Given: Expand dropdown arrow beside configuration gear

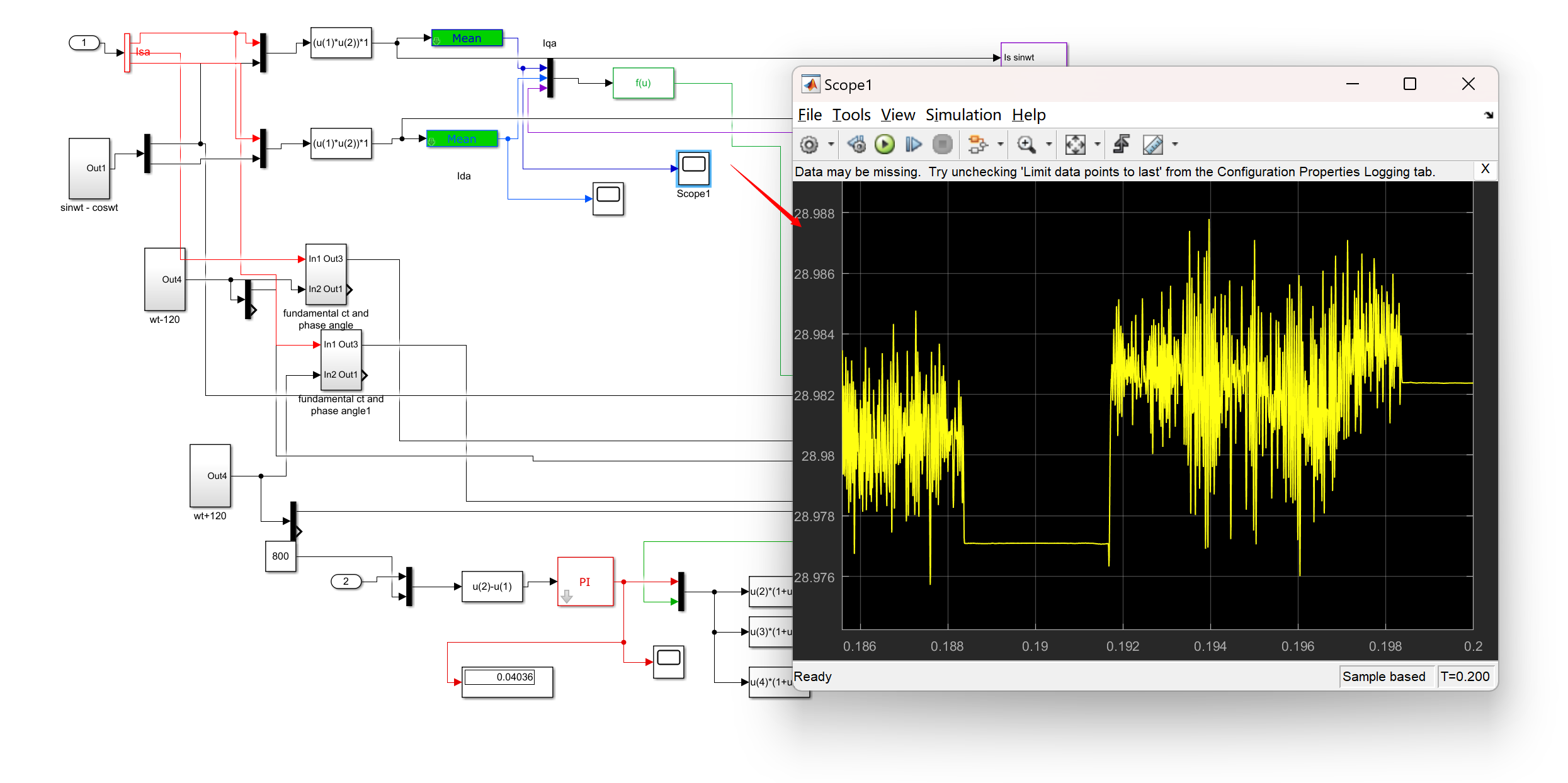Looking at the screenshot, I should tap(831, 145).
